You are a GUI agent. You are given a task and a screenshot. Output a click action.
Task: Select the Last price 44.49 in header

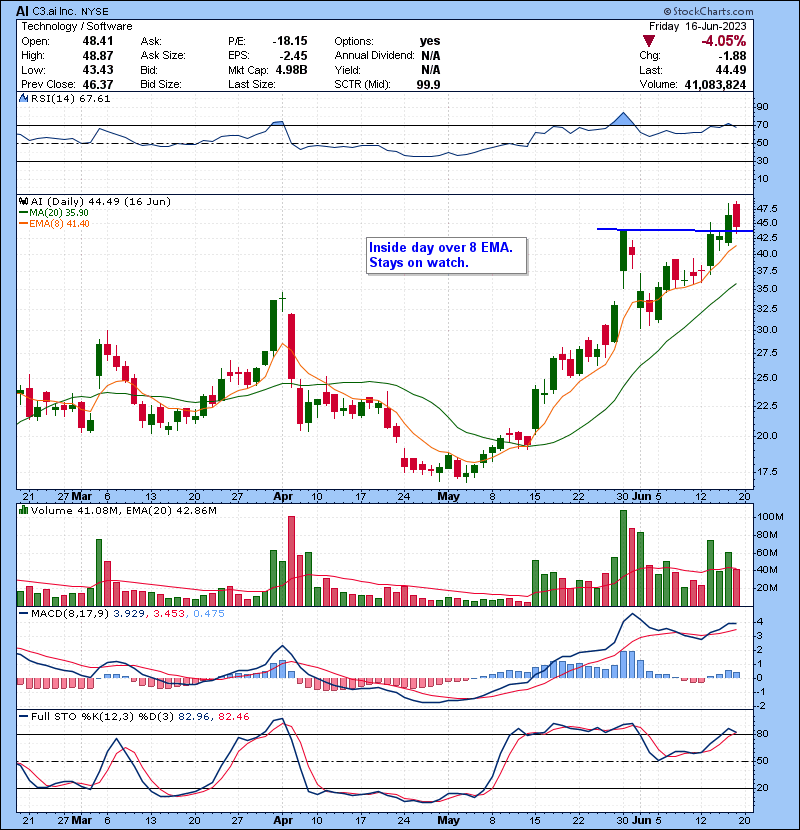731,70
